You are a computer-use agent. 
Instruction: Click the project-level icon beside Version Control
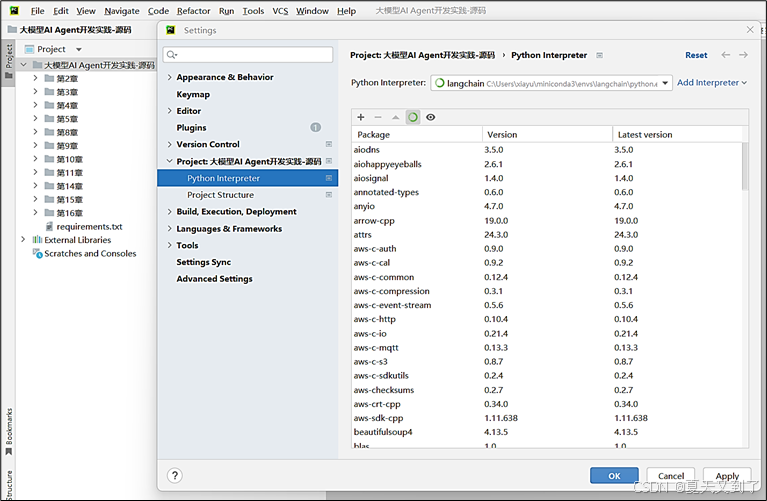(329, 144)
